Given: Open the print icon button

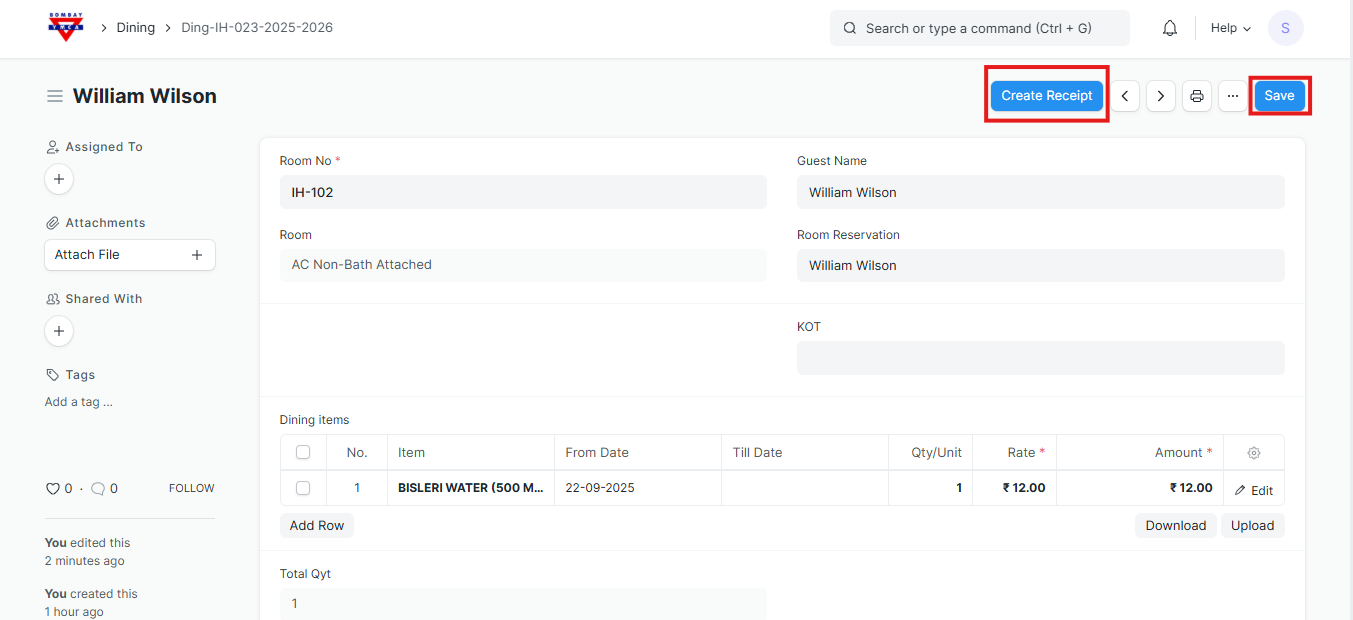Looking at the screenshot, I should point(1196,96).
